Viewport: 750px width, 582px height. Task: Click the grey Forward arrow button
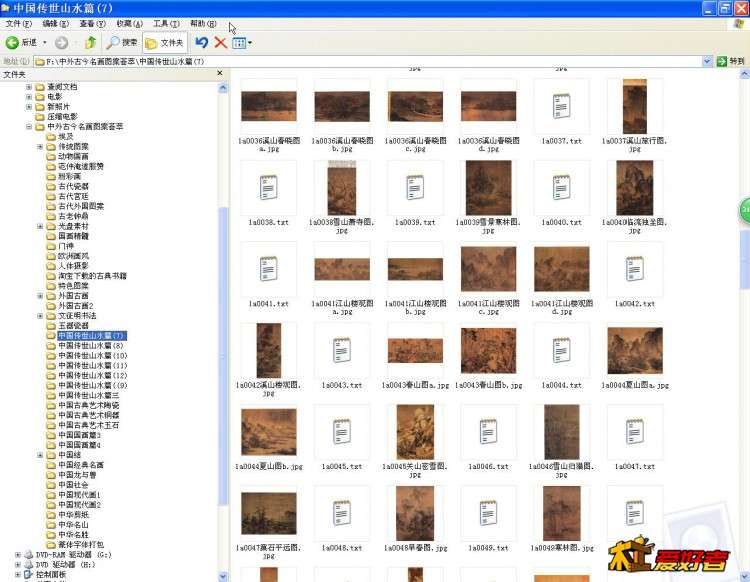pyautogui.click(x=61, y=43)
